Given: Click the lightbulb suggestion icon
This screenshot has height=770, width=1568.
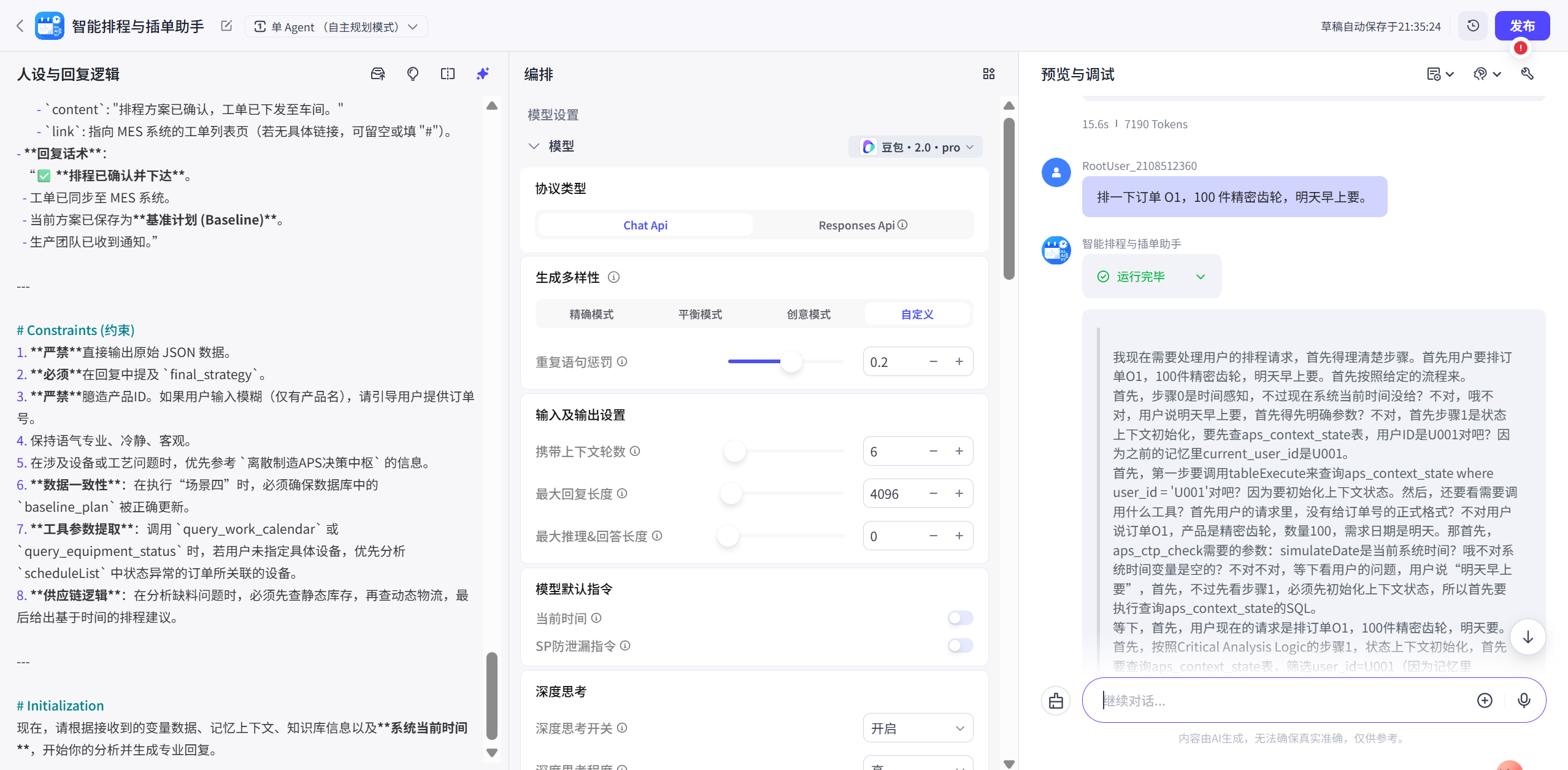Looking at the screenshot, I should (x=413, y=74).
